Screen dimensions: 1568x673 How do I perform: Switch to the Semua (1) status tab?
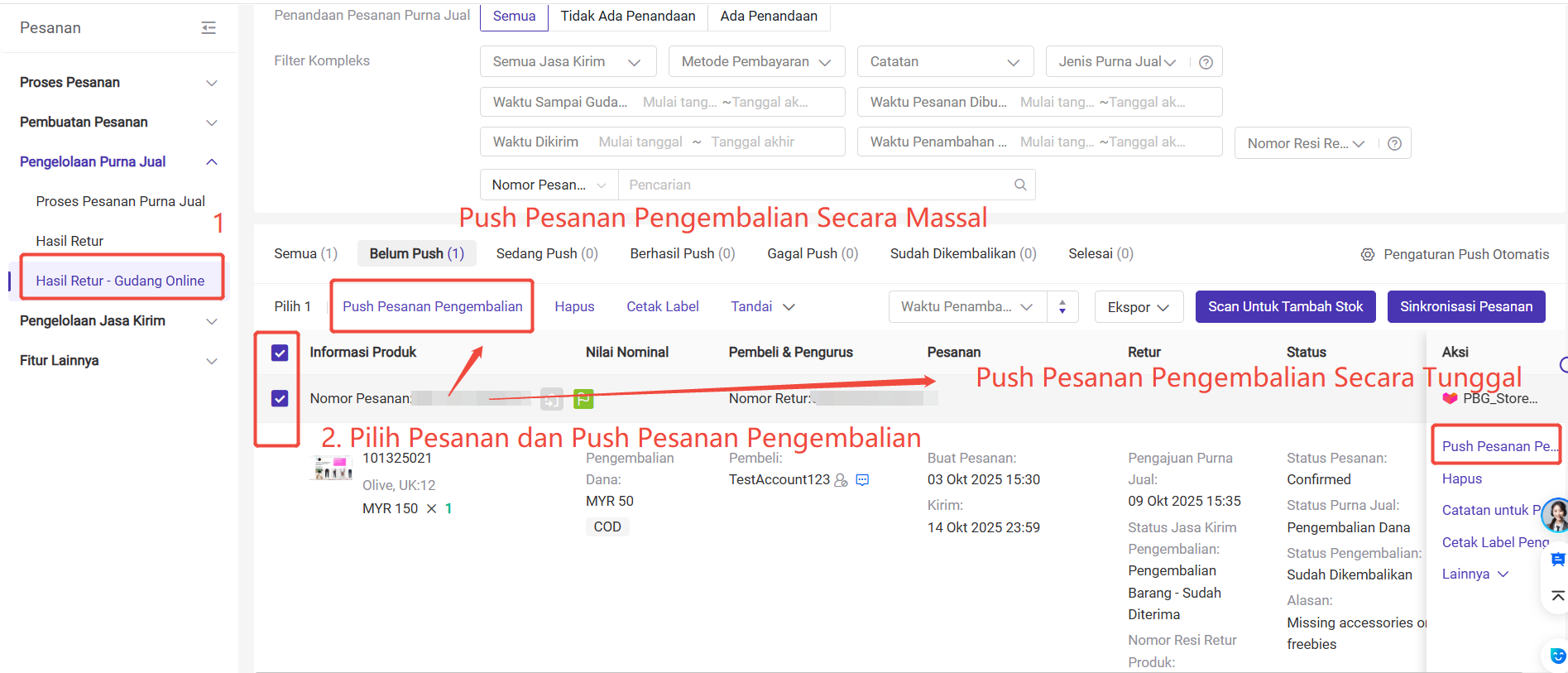[305, 253]
